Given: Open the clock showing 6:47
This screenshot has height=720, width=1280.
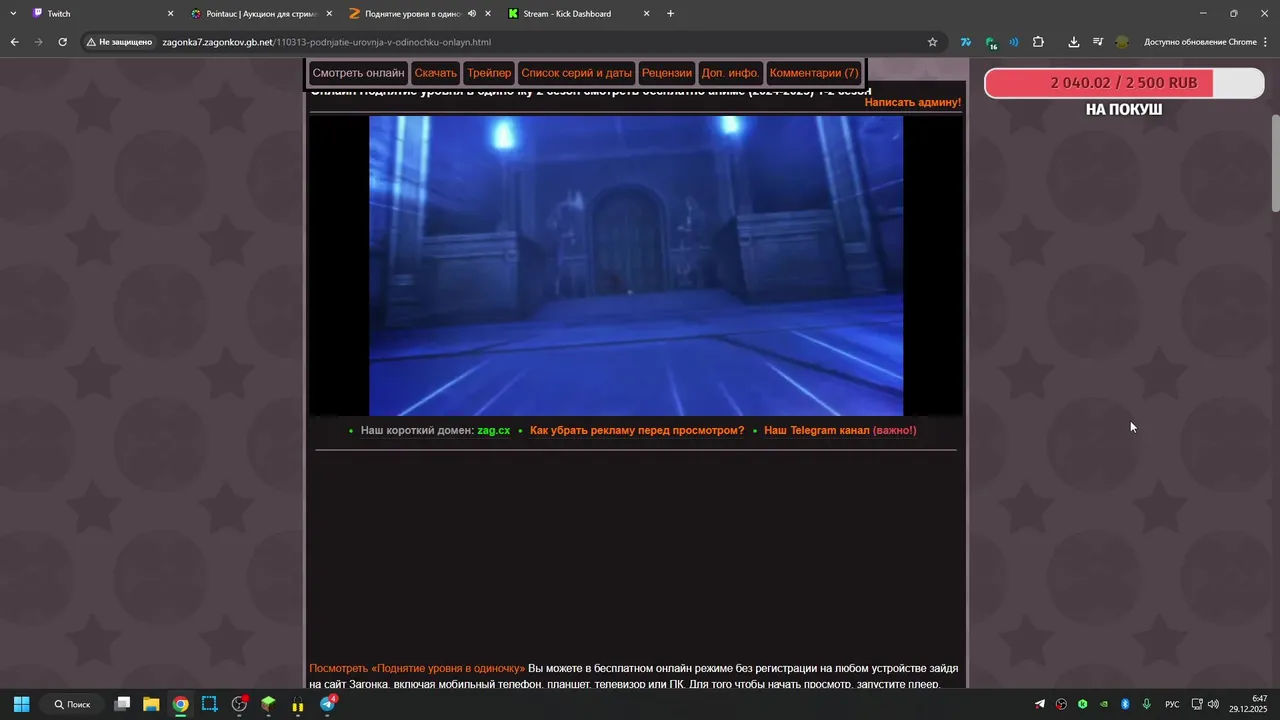Looking at the screenshot, I should pos(1249,704).
